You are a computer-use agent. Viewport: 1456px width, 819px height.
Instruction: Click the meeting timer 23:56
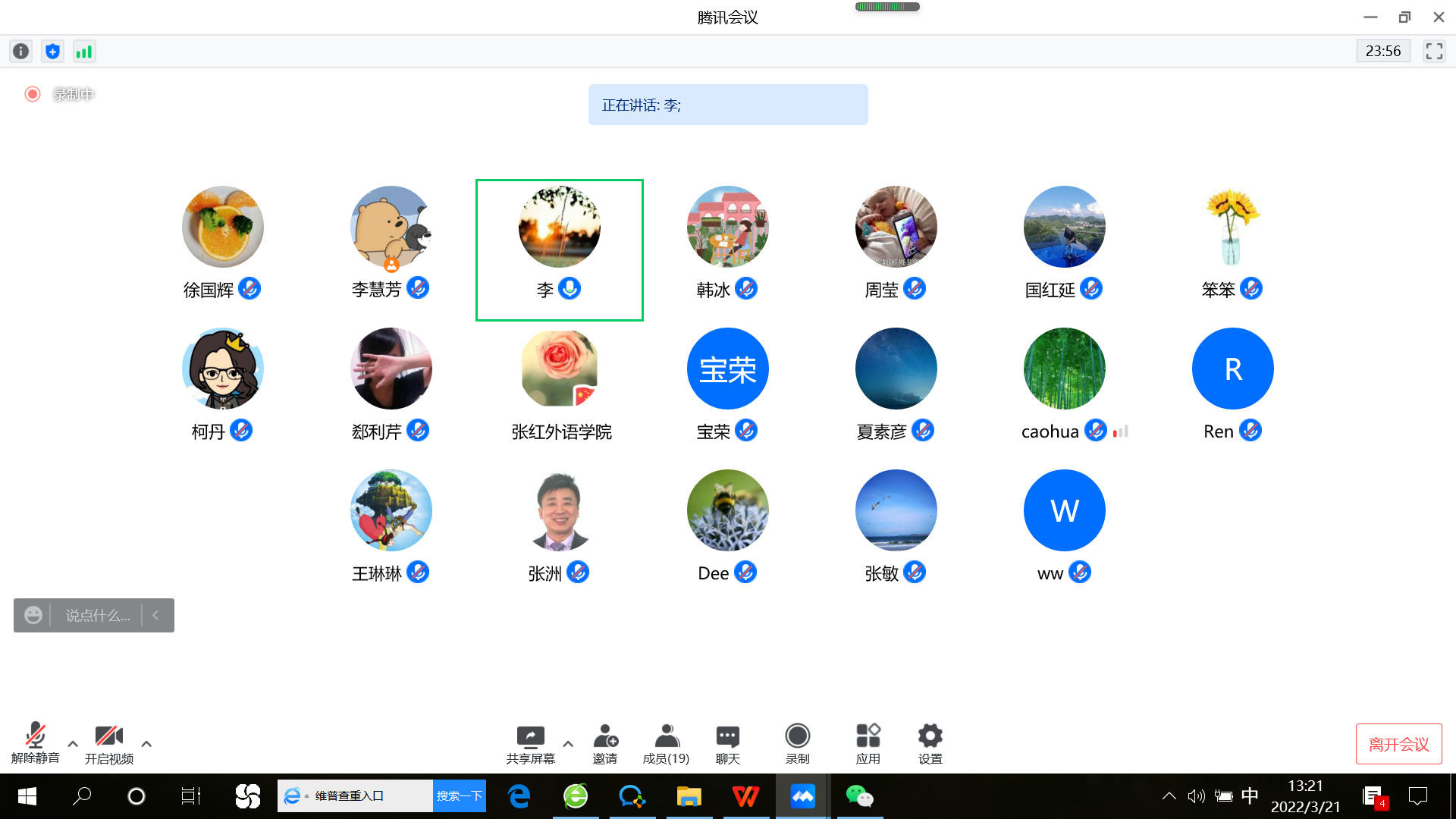point(1383,51)
